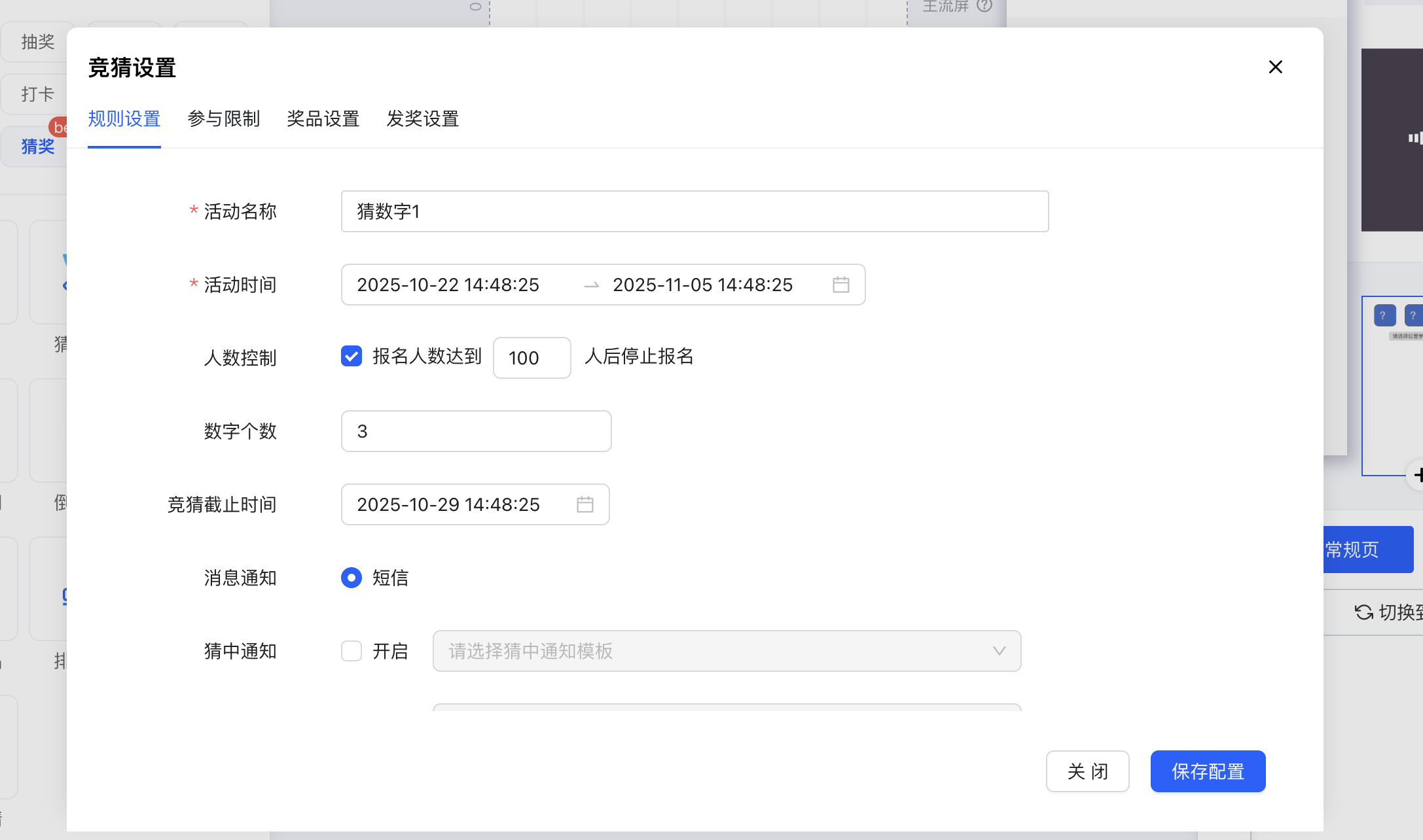
Task: Click the dropdown chevron of notification template
Action: [999, 651]
